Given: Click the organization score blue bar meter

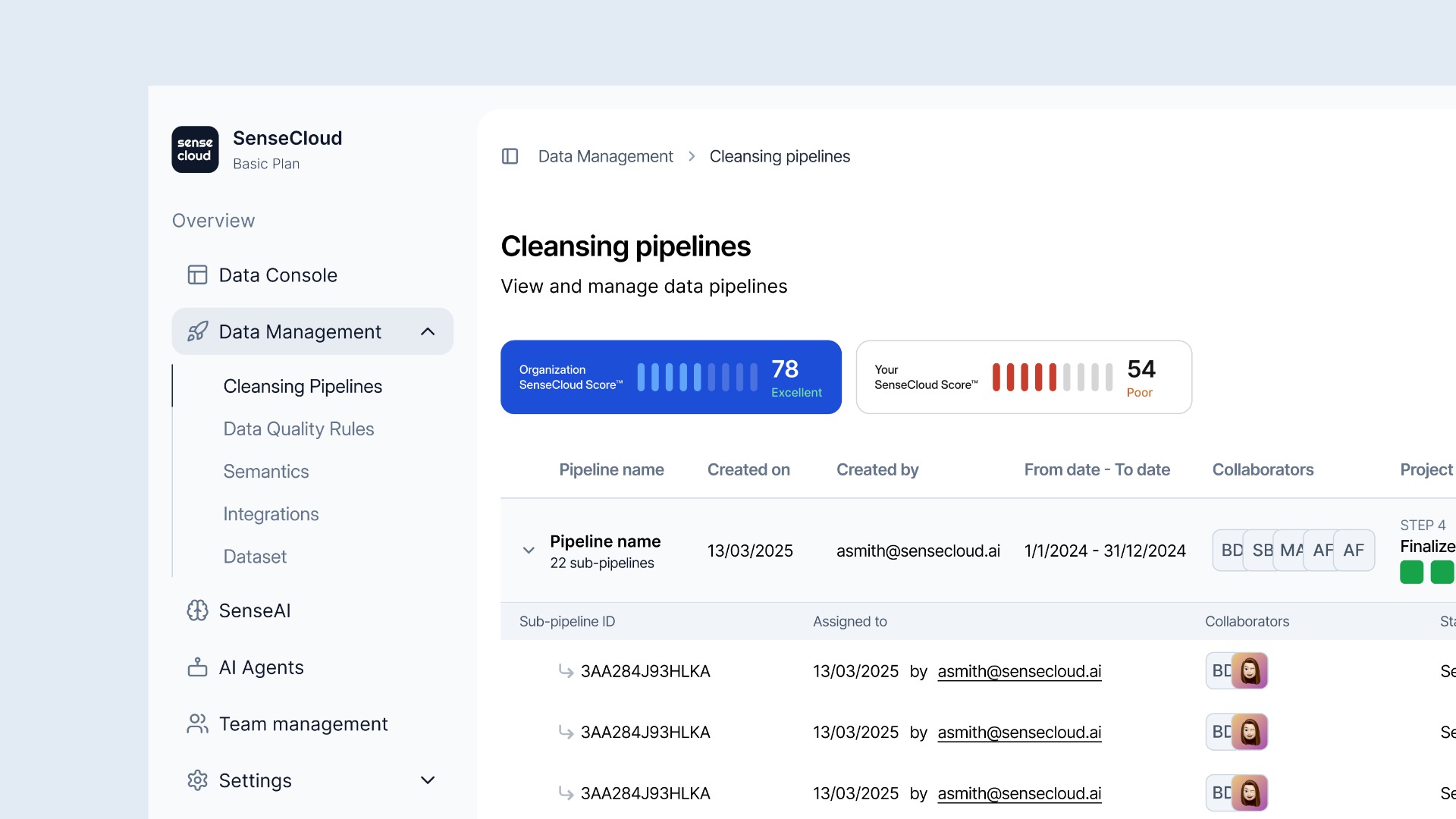Looking at the screenshot, I should (x=697, y=377).
